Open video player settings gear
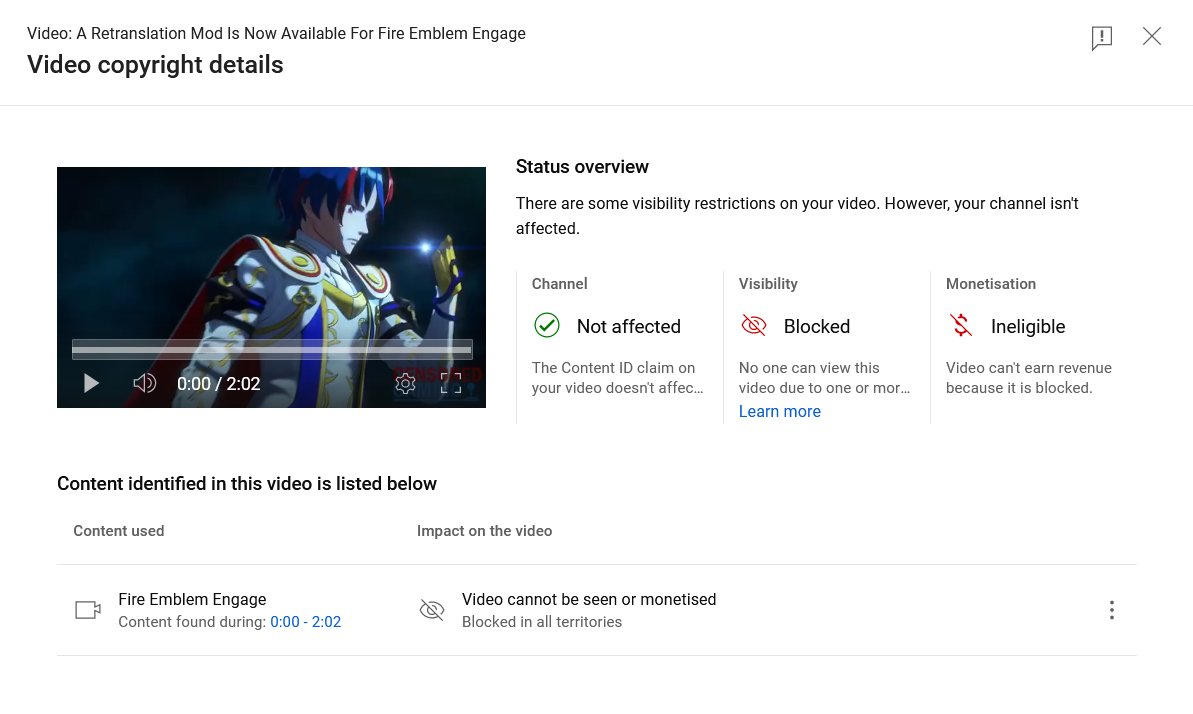The image size is (1193, 714). click(x=406, y=383)
